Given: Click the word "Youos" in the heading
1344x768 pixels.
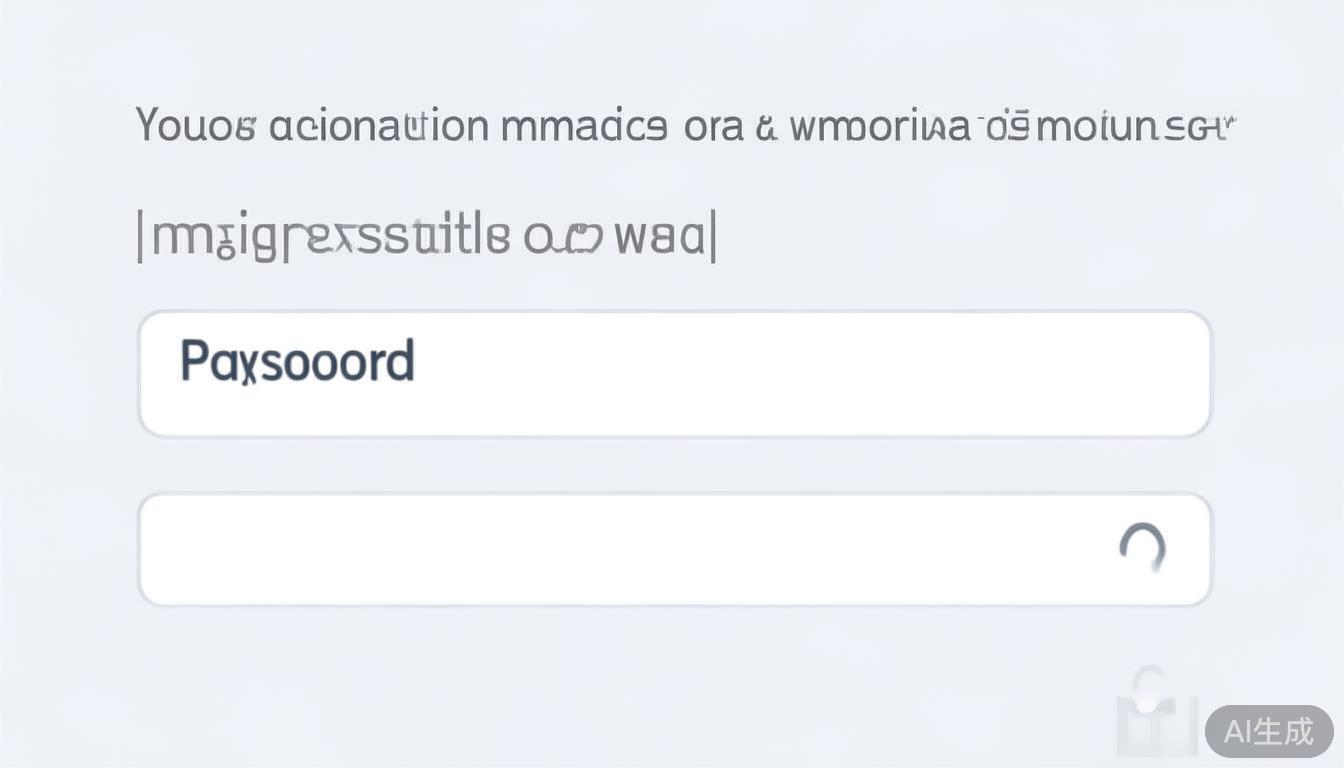Looking at the screenshot, I should tap(196, 127).
